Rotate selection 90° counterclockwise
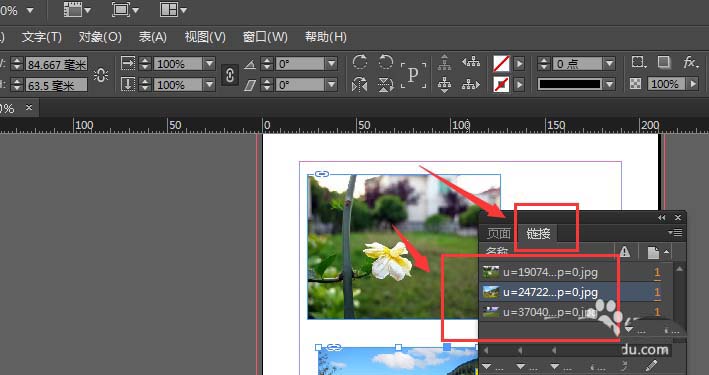This screenshot has height=375, width=709. point(386,62)
